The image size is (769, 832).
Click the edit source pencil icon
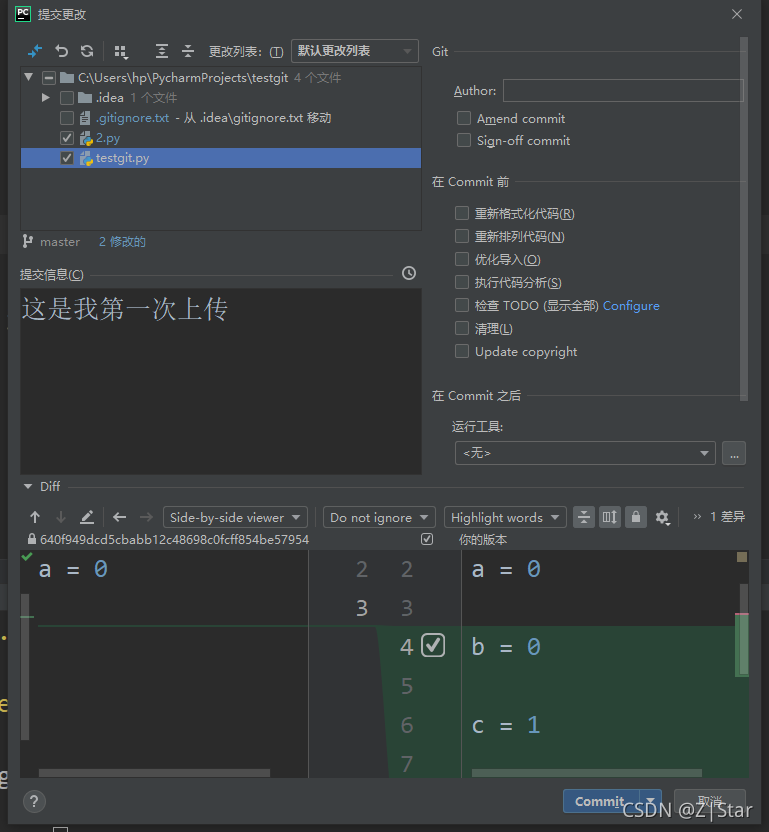[x=87, y=517]
